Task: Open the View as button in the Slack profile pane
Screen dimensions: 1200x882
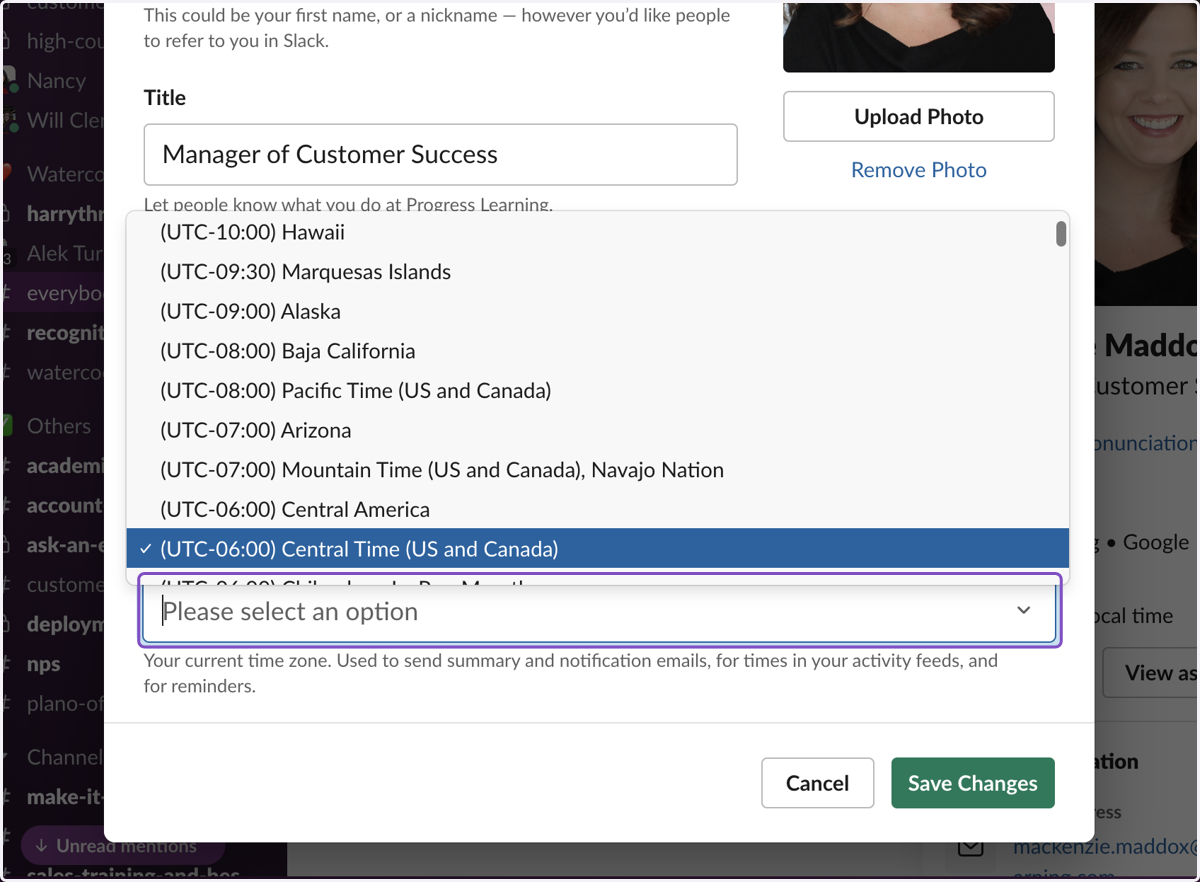Action: point(1152,673)
